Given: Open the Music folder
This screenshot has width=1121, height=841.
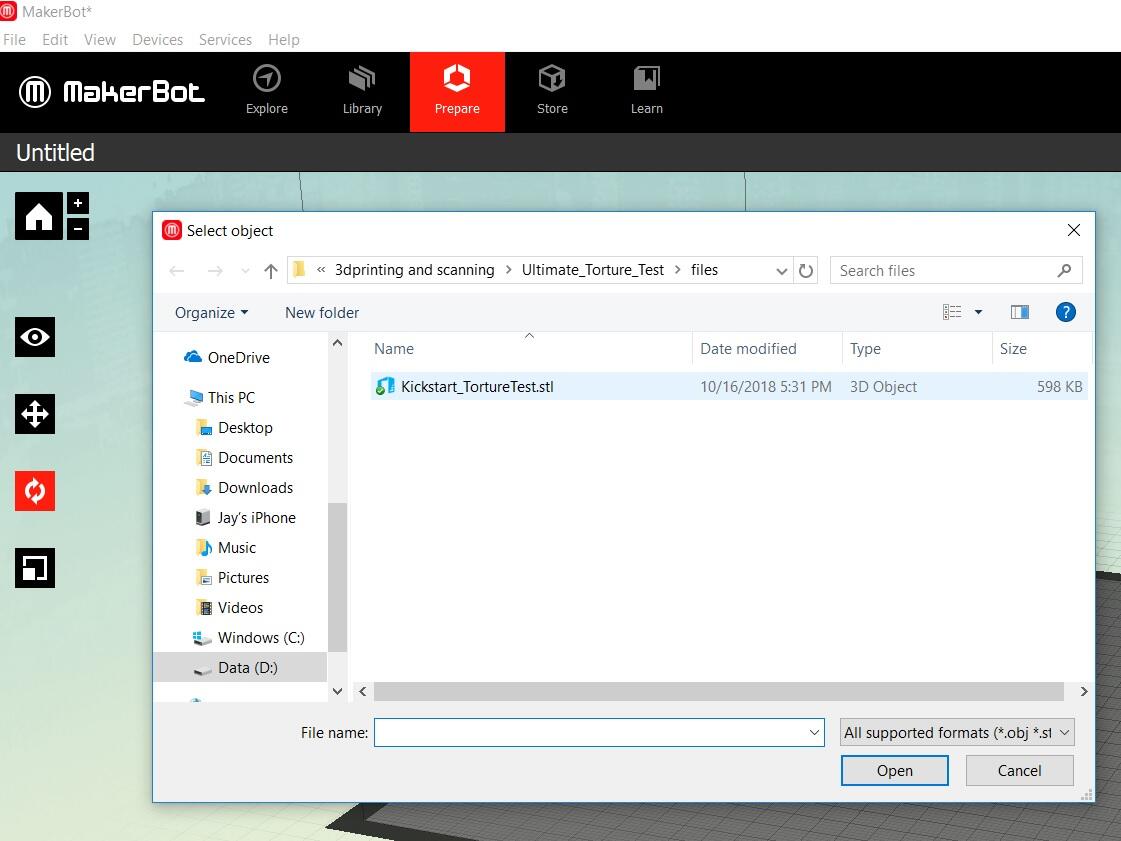Looking at the screenshot, I should pos(226,548).
